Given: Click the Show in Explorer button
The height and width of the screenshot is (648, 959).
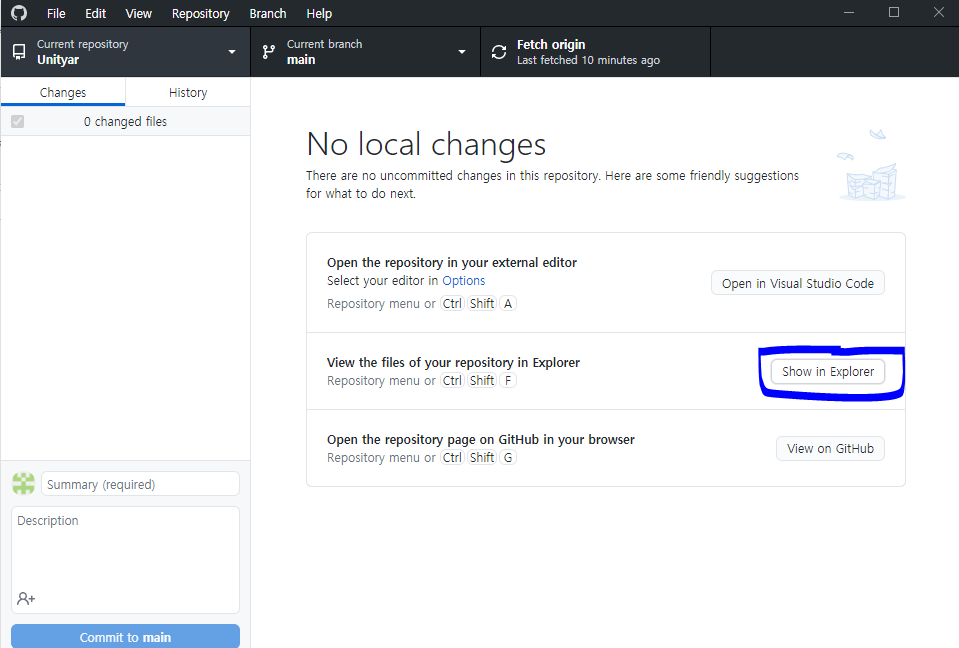Looking at the screenshot, I should pos(828,372).
